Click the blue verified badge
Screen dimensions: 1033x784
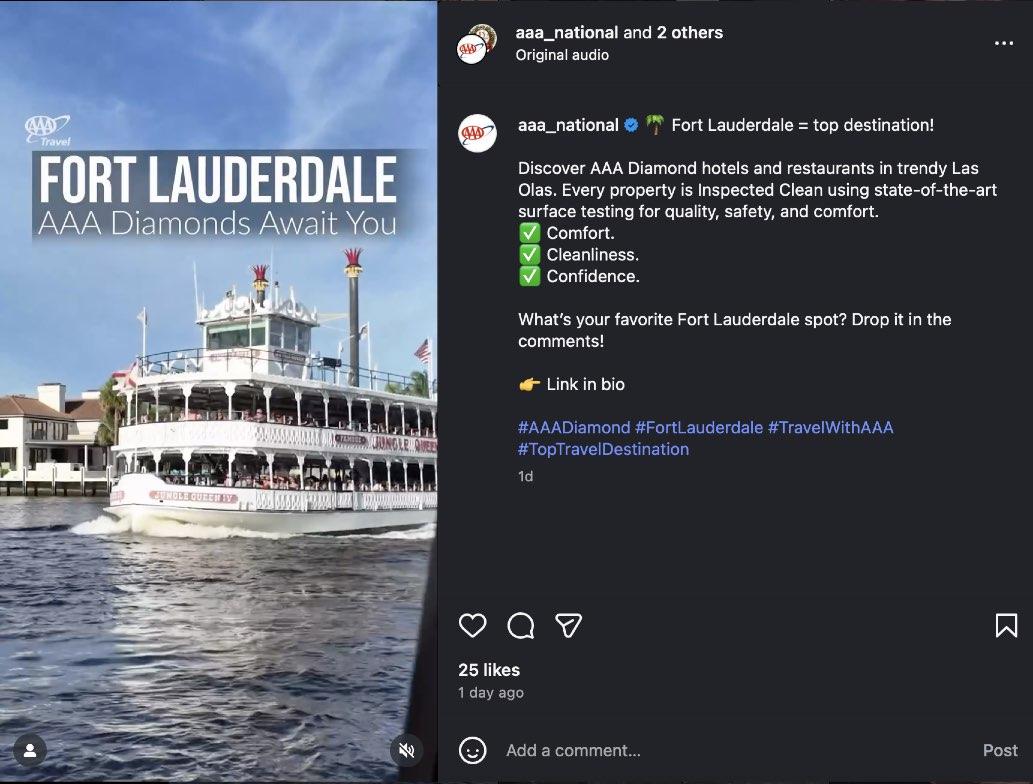630,125
